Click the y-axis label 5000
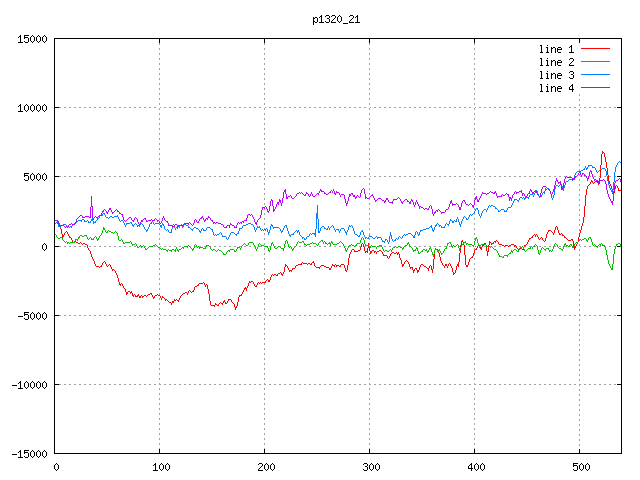This screenshot has width=640, height=480. pyautogui.click(x=36, y=177)
